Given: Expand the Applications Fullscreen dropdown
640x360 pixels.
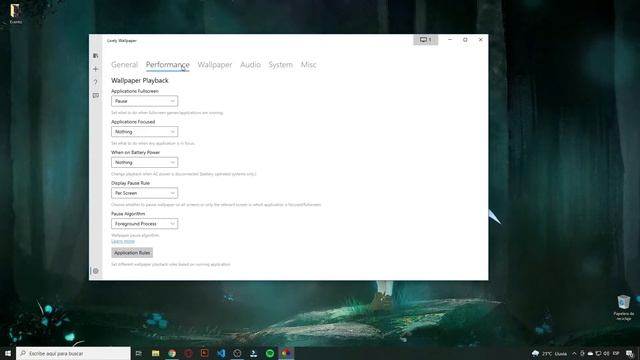Looking at the screenshot, I should pyautogui.click(x=144, y=101).
